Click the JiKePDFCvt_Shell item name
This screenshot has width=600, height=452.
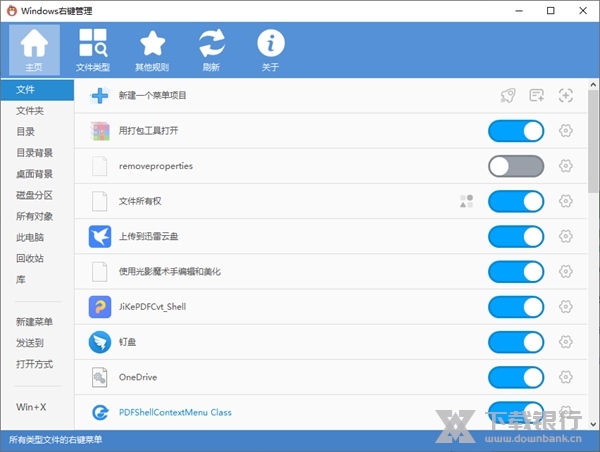tap(152, 307)
